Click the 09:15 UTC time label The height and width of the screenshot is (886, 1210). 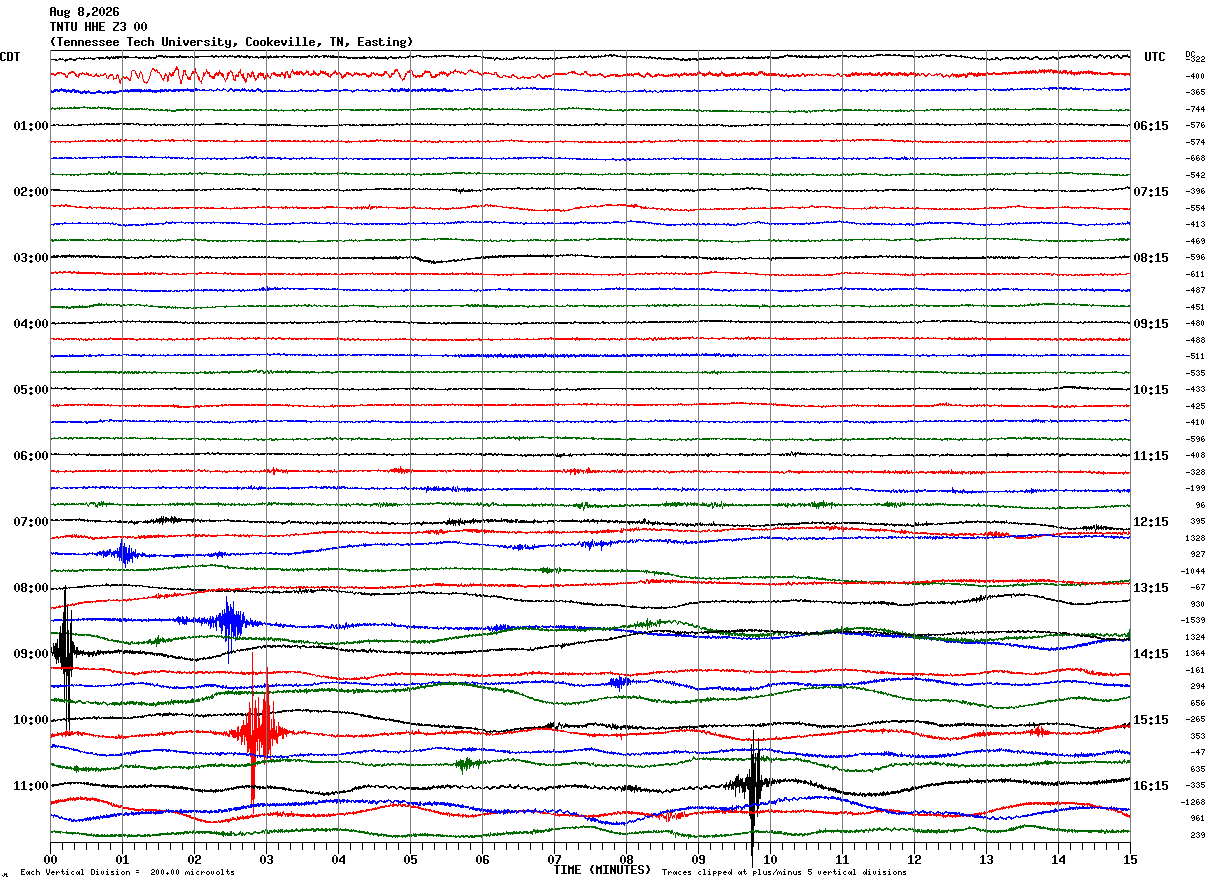click(1151, 324)
